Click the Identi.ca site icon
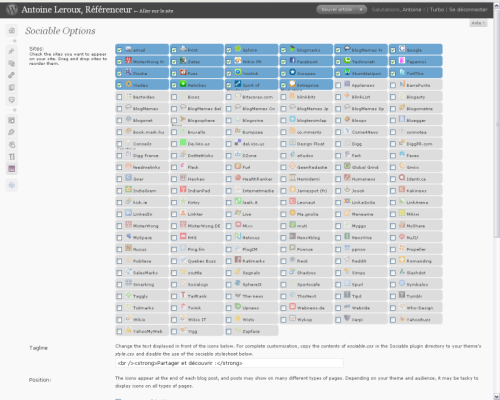500x400 pixels. pyautogui.click(x=402, y=178)
